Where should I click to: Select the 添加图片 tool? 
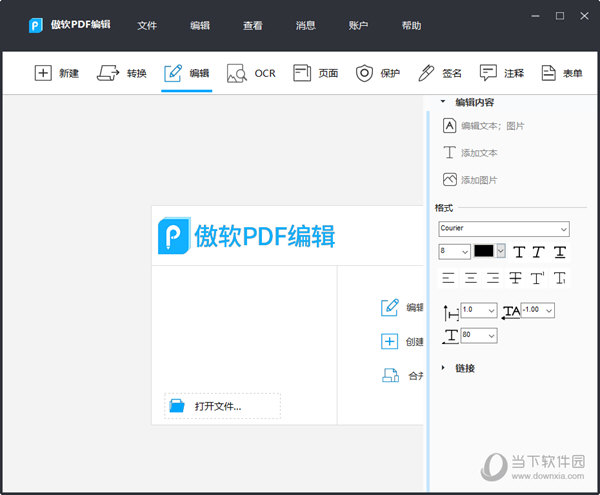pyautogui.click(x=470, y=180)
